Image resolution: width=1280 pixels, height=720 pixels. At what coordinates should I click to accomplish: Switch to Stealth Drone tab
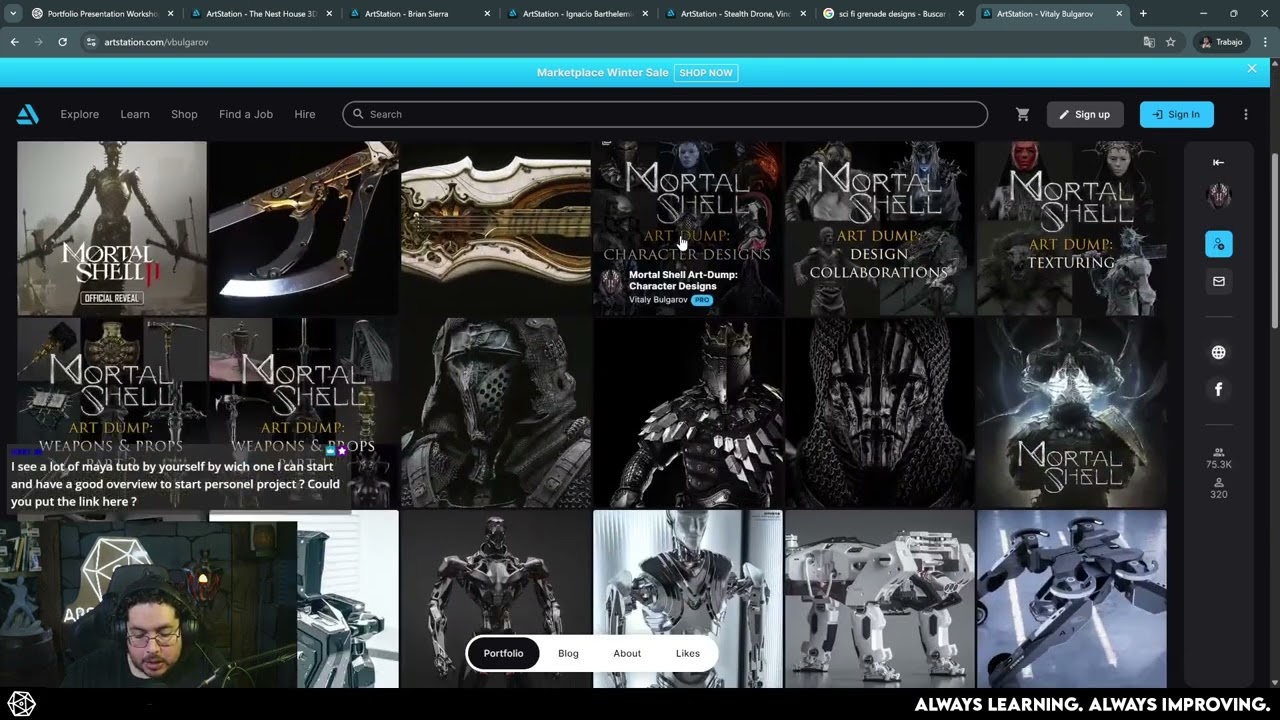point(734,14)
